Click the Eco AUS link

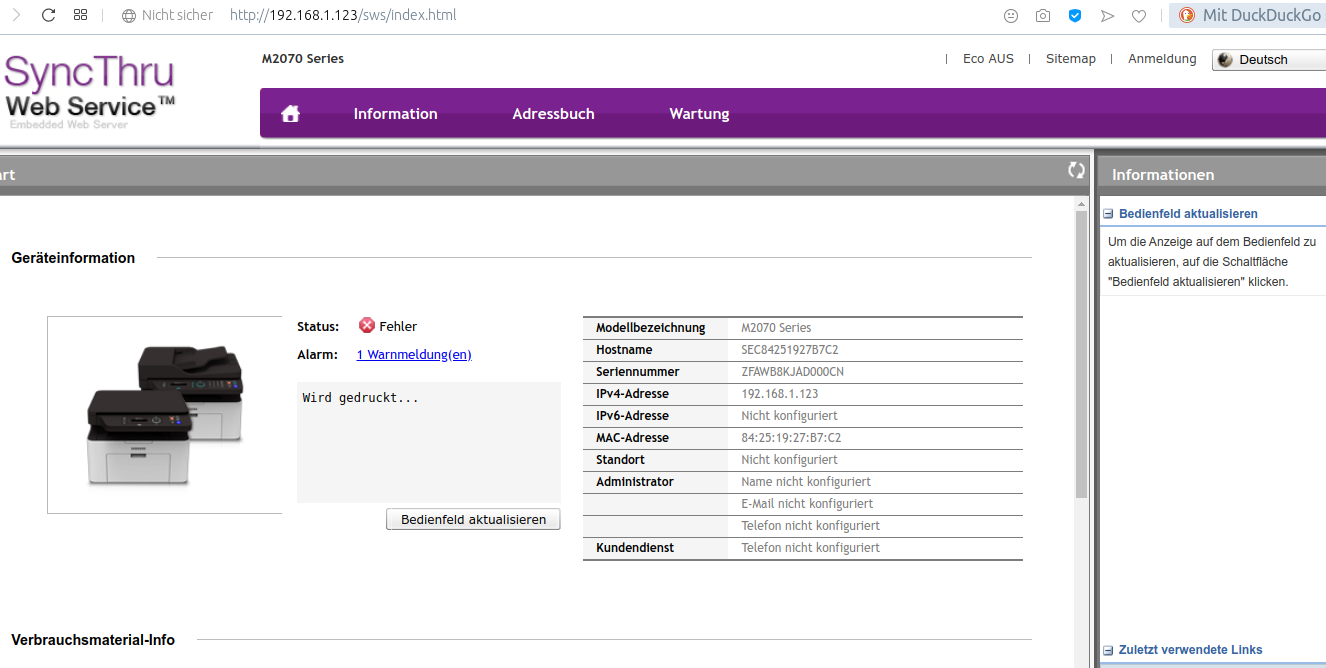(x=988, y=59)
